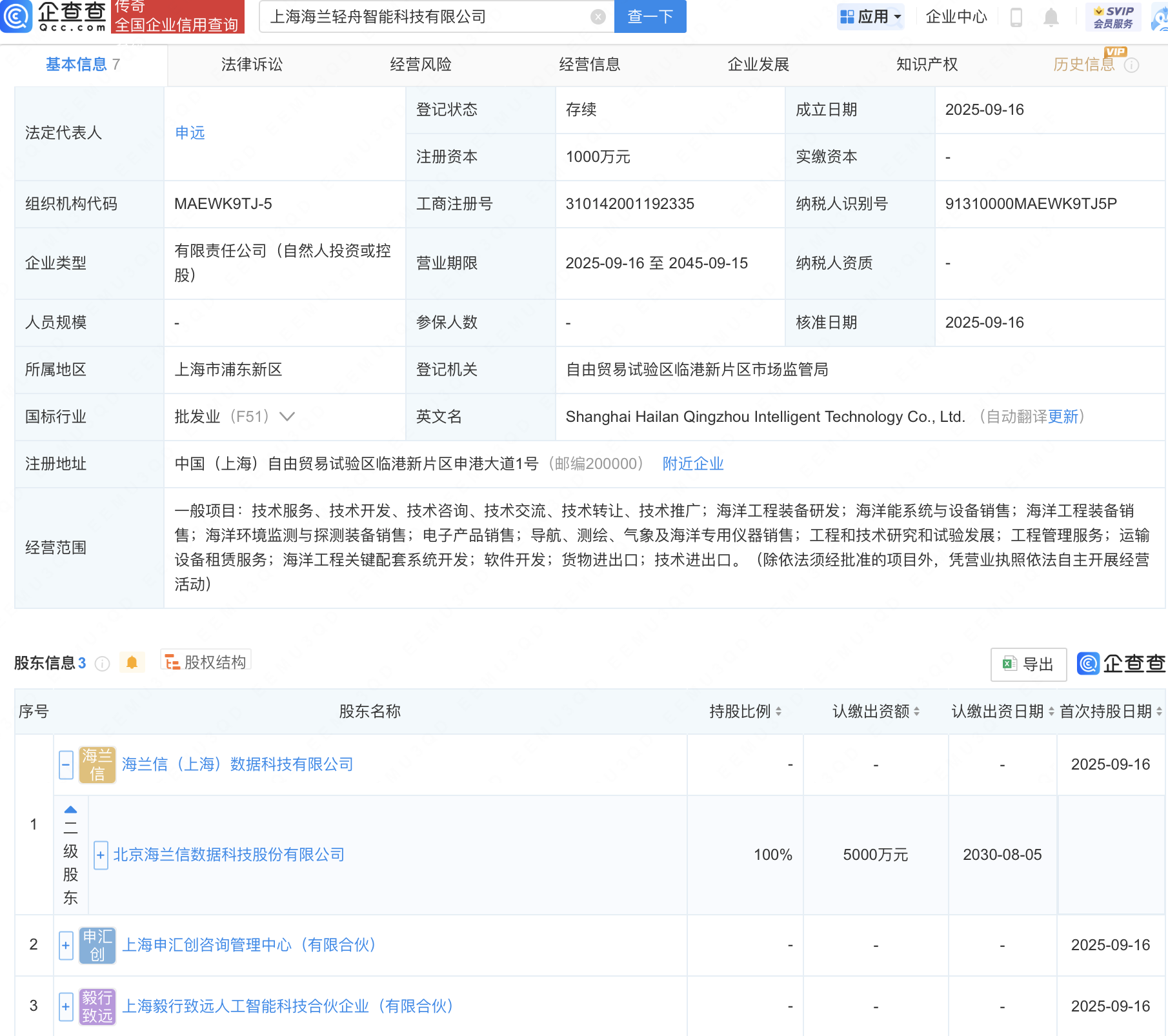This screenshot has height=1036, width=1168.
Task: Open the notifications bell in header
Action: [x=1051, y=17]
